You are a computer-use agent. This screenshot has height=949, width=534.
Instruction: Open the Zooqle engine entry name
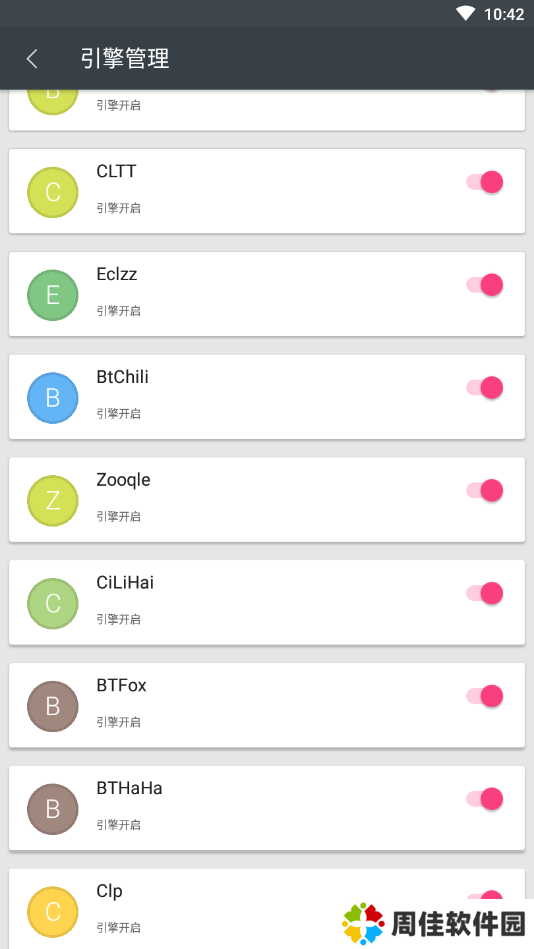(124, 480)
